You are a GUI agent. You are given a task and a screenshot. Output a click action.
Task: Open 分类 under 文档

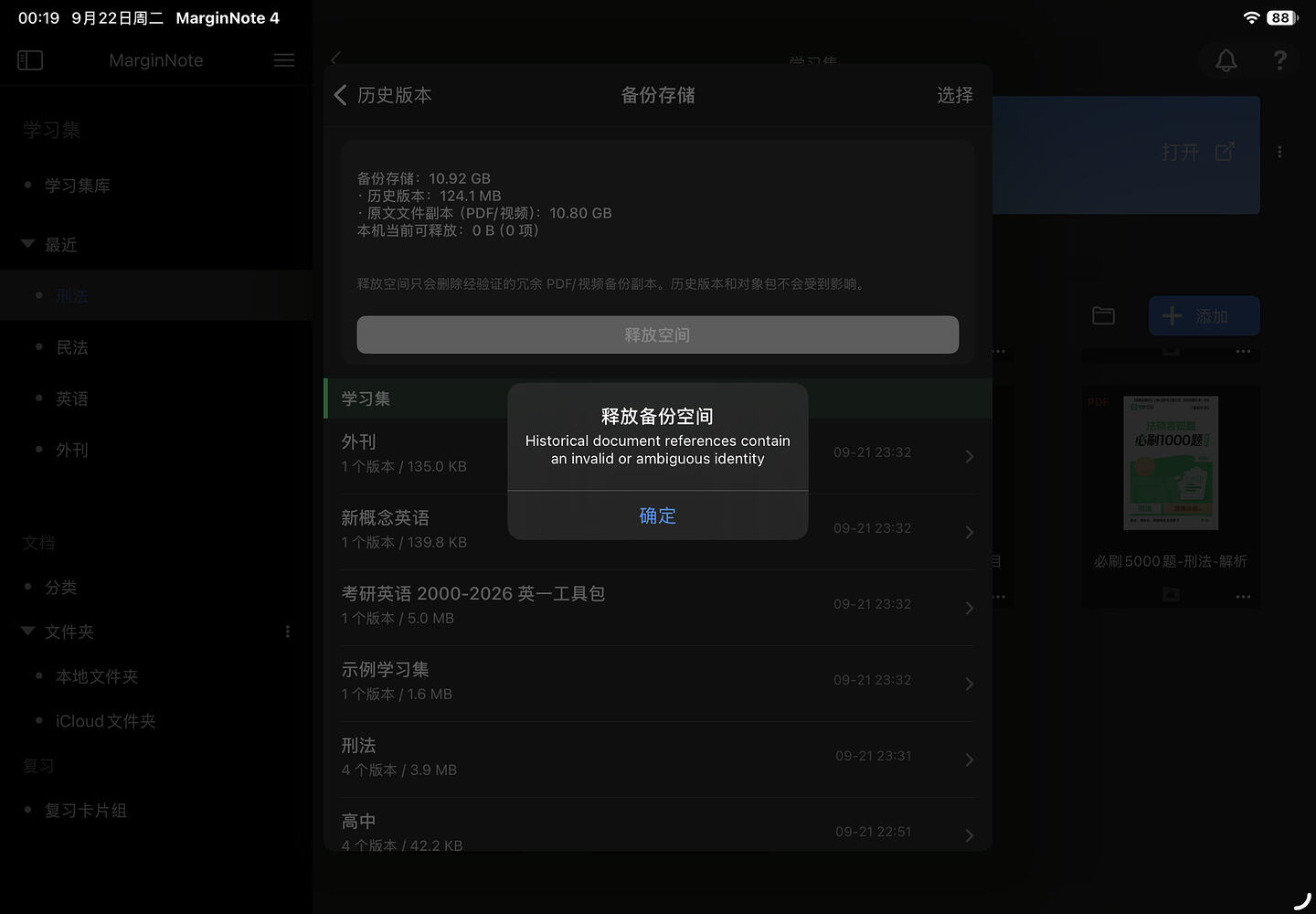(x=61, y=587)
